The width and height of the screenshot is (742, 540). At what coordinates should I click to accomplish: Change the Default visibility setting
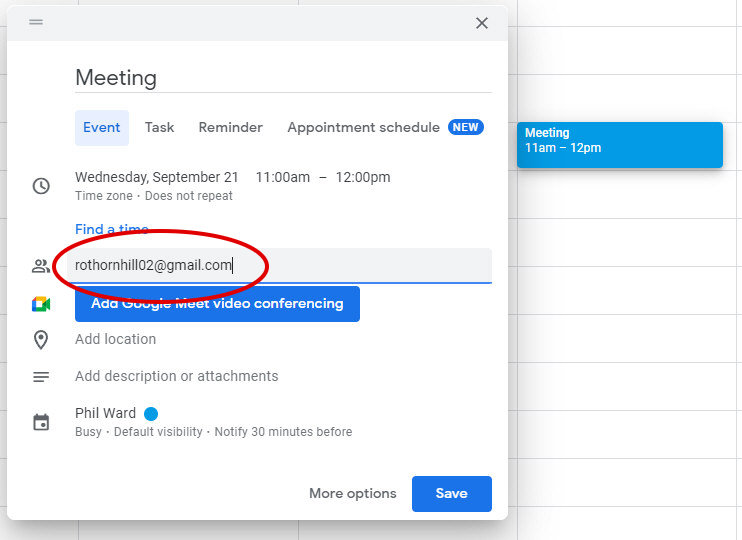pyautogui.click(x=158, y=432)
